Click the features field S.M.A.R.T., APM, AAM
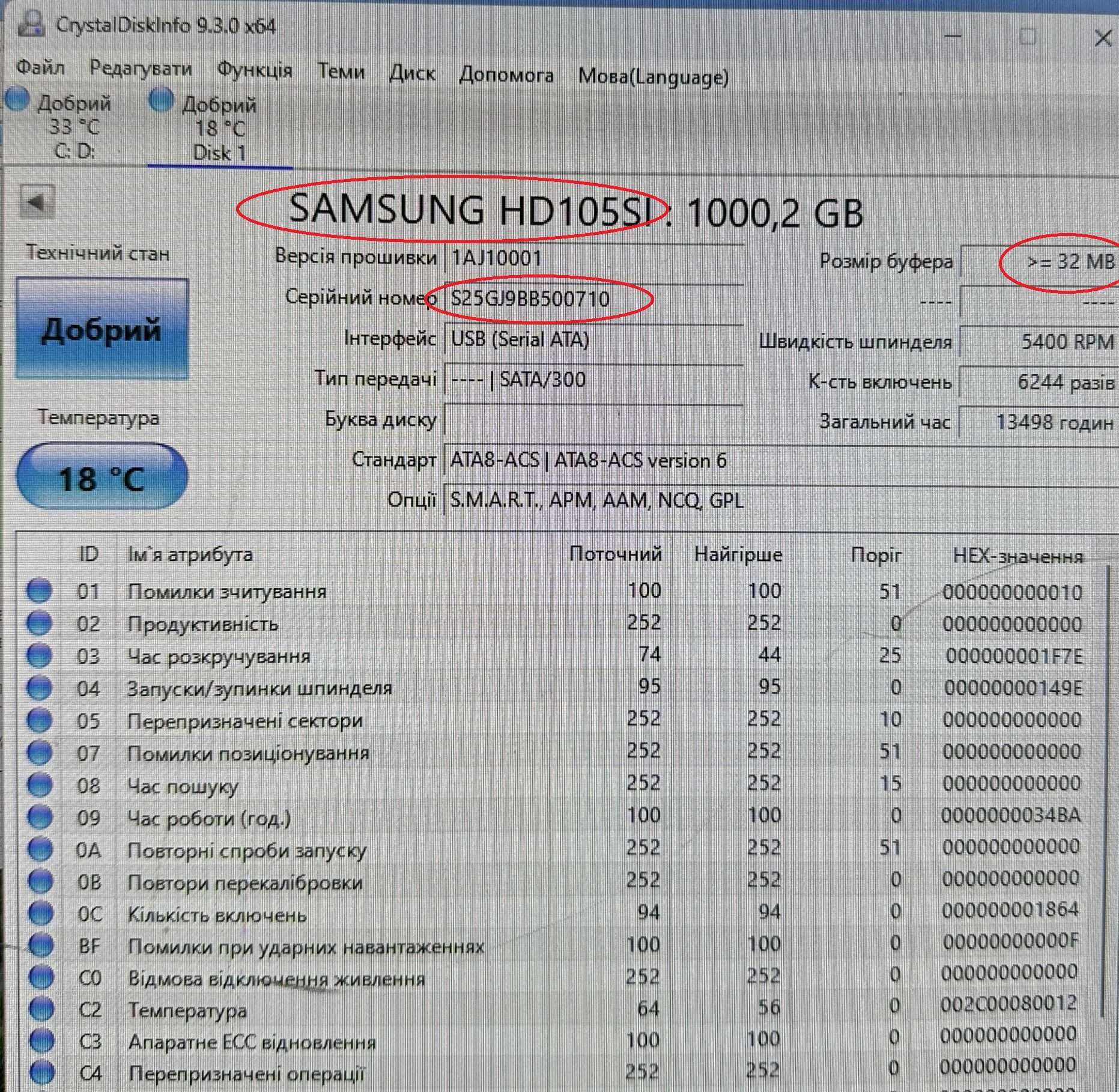 click(781, 500)
